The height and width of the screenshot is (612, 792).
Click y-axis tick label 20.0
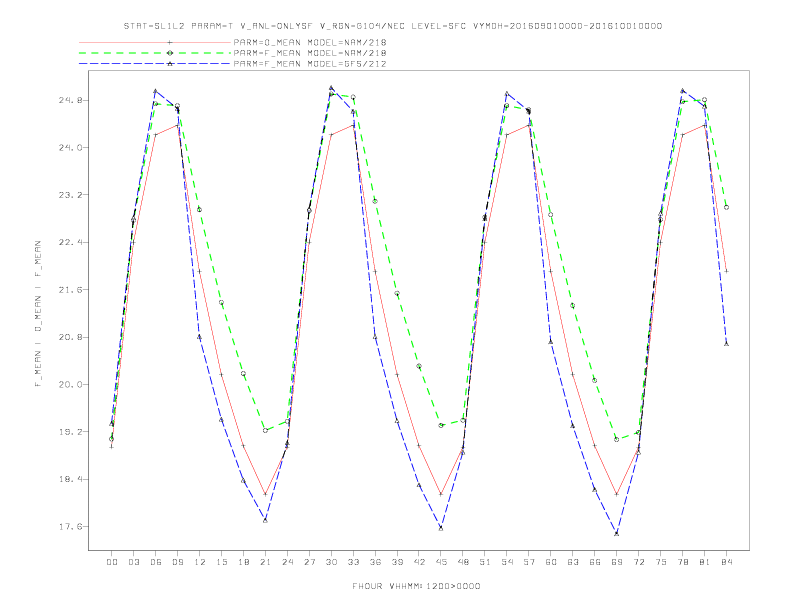pyautogui.click(x=71, y=385)
